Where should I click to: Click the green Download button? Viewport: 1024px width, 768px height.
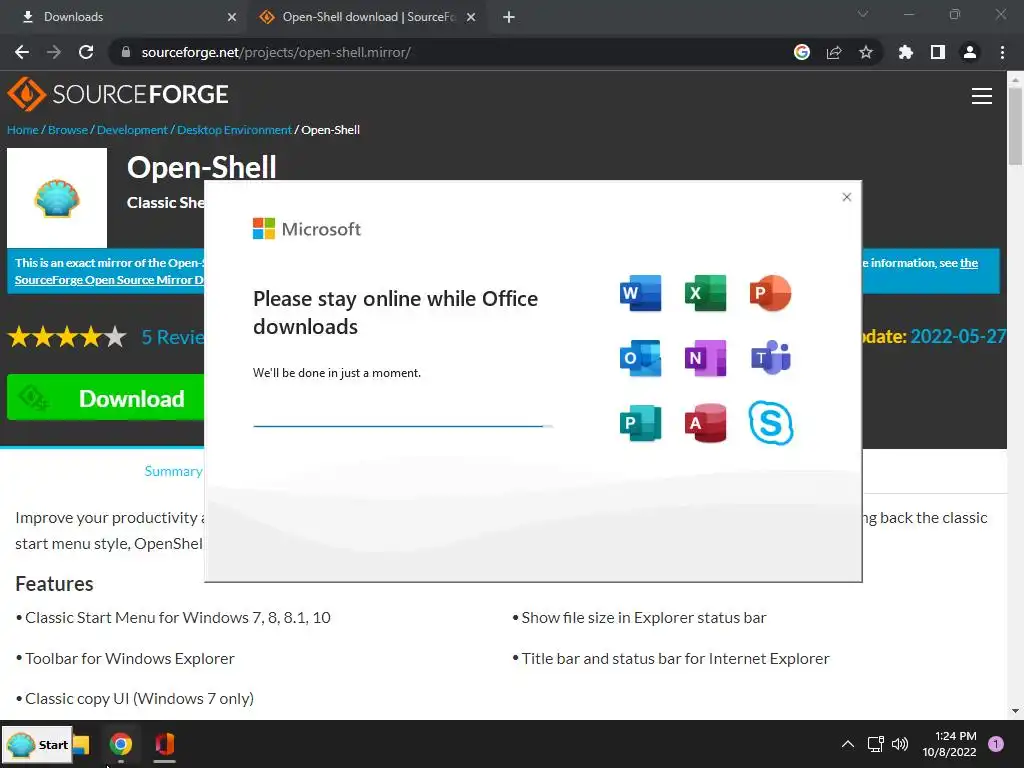tap(106, 398)
